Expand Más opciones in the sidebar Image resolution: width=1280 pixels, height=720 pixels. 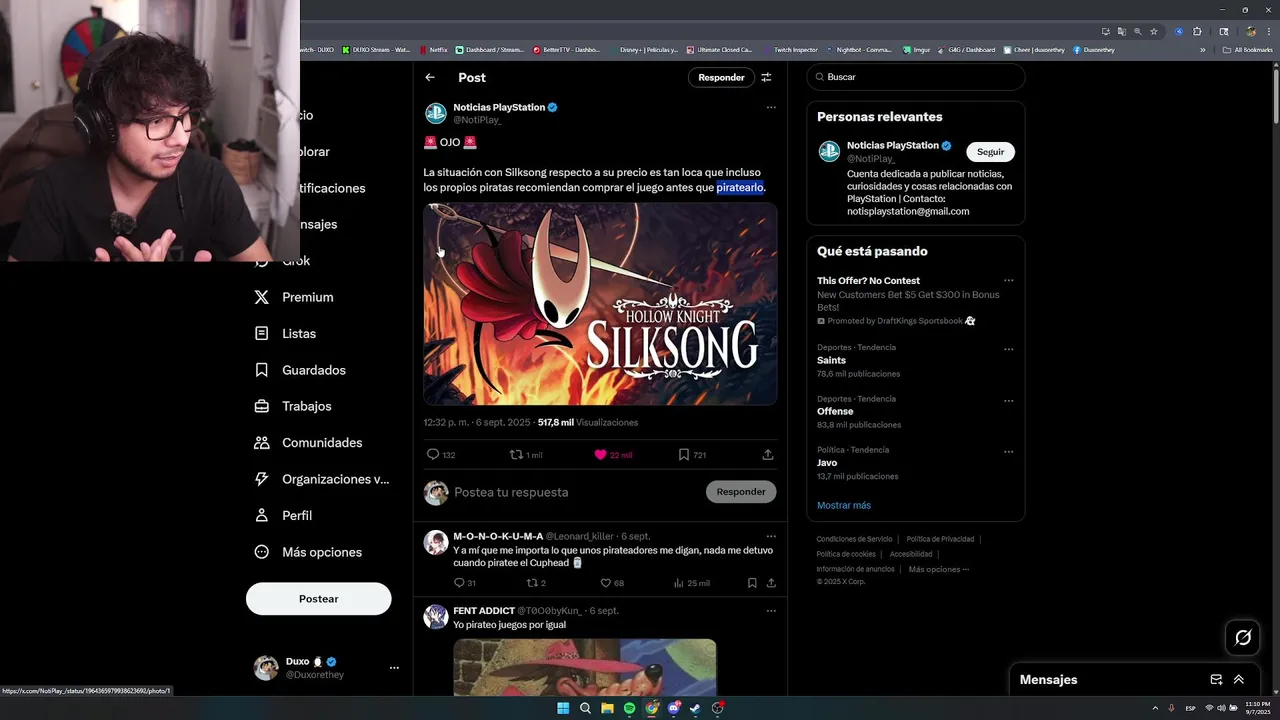coord(308,552)
